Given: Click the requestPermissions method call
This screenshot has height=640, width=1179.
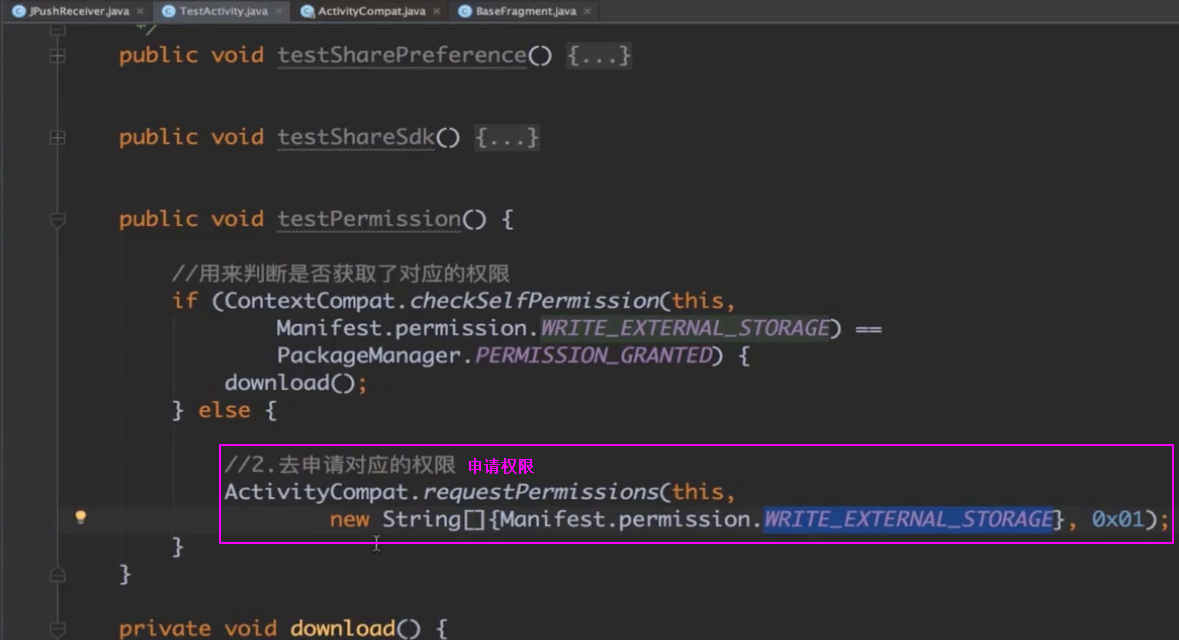Looking at the screenshot, I should point(541,492).
